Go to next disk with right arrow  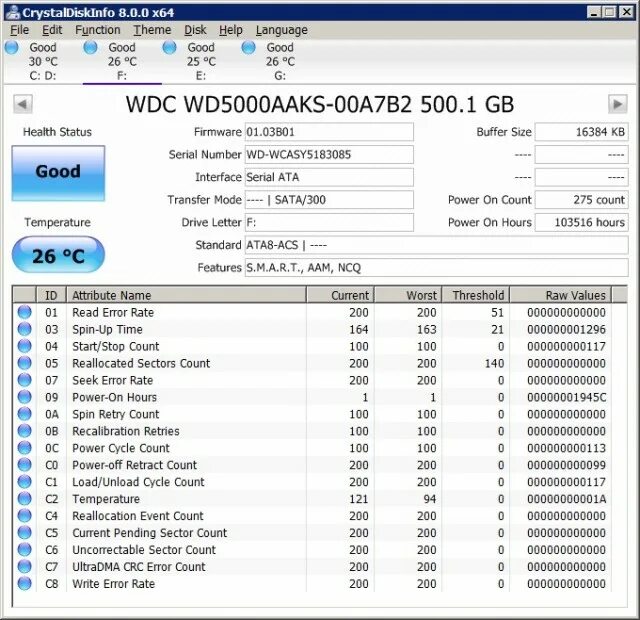(618, 104)
